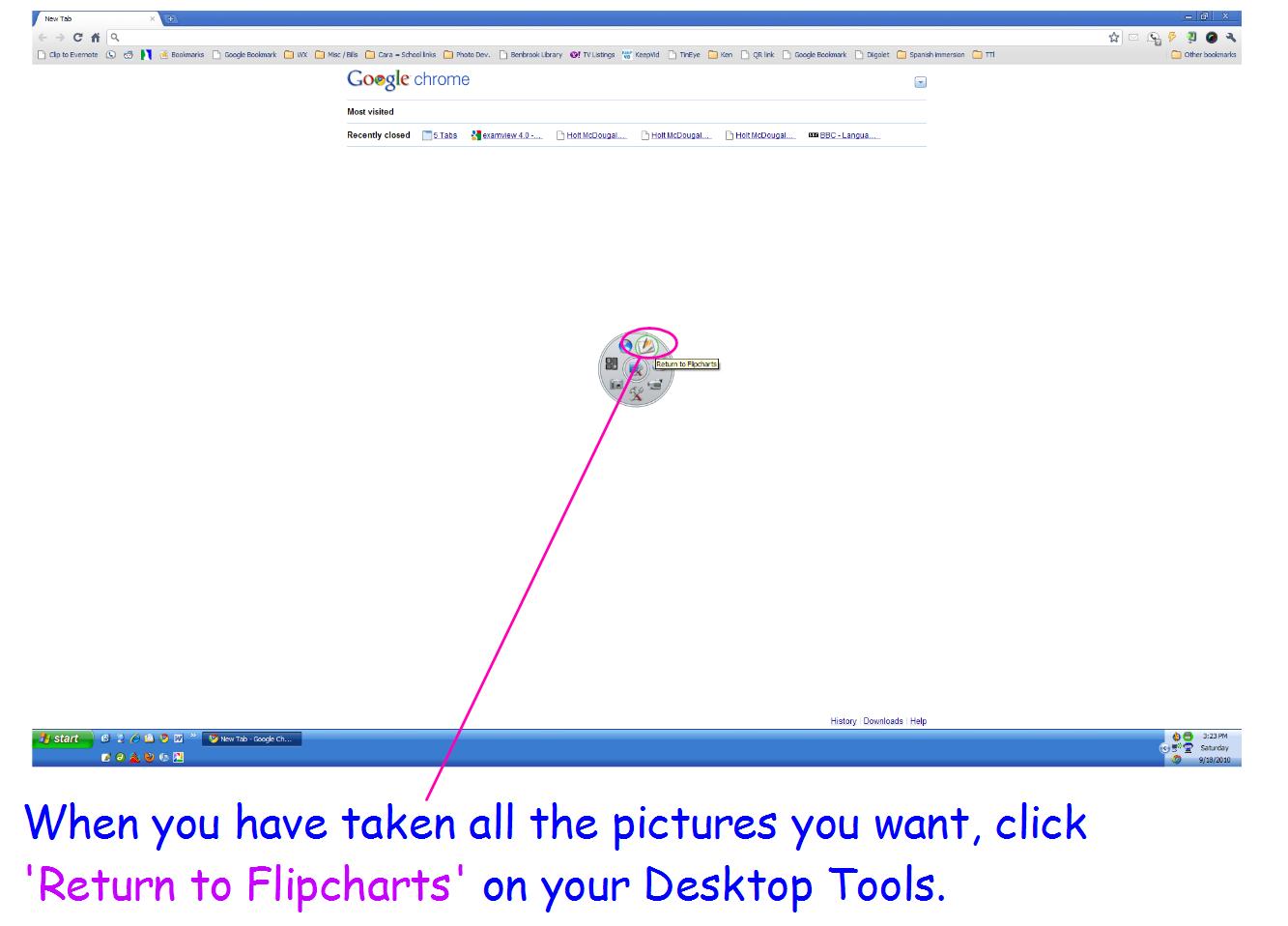This screenshot has height=926, width=1288.
Task: Open the 'Downloads' link
Action: (x=883, y=720)
